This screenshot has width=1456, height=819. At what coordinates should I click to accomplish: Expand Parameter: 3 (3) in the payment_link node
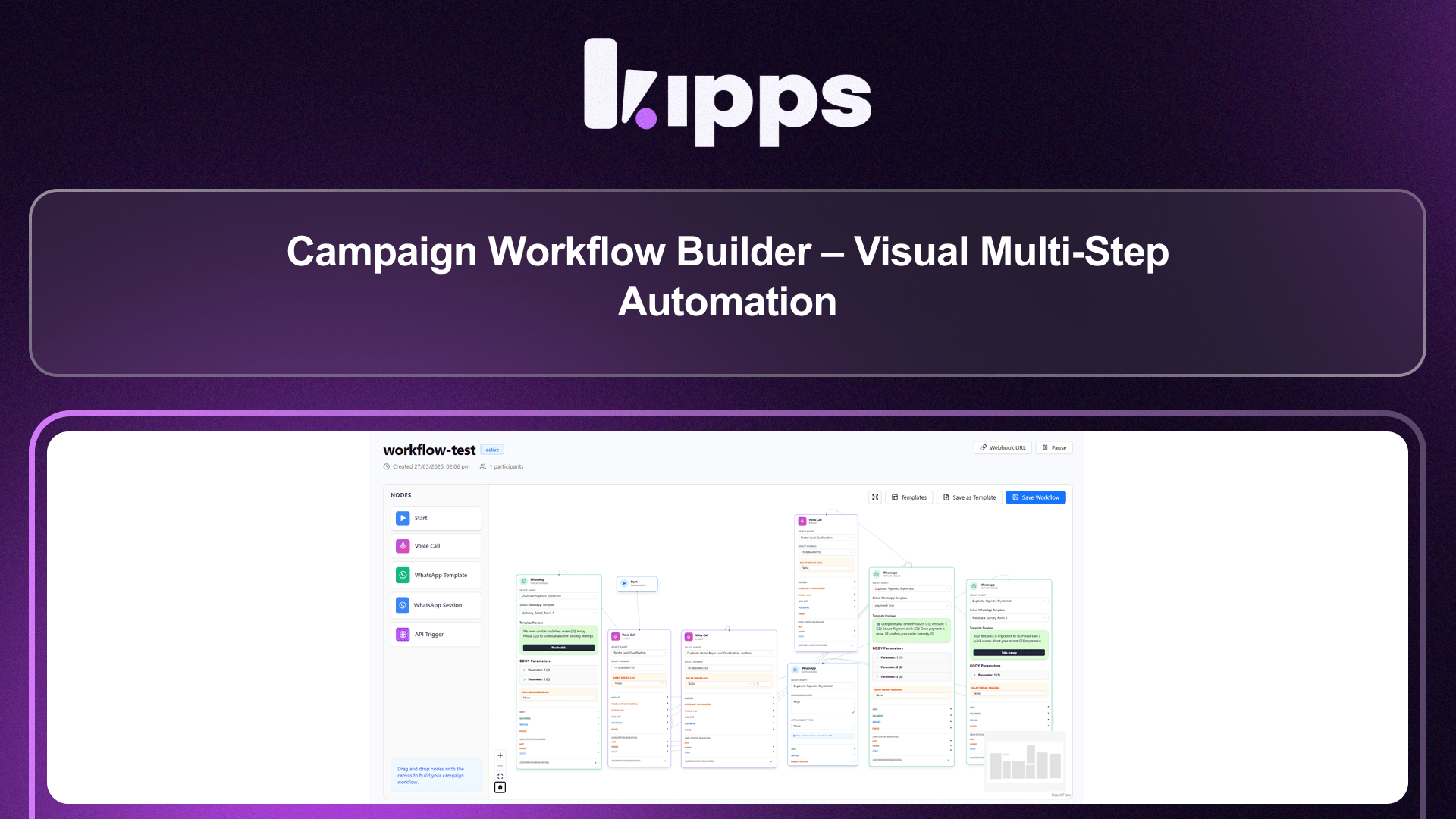[912, 676]
